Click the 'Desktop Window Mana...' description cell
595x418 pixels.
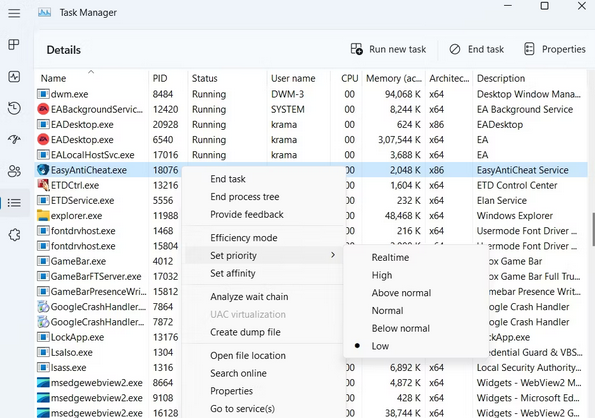[x=529, y=94]
